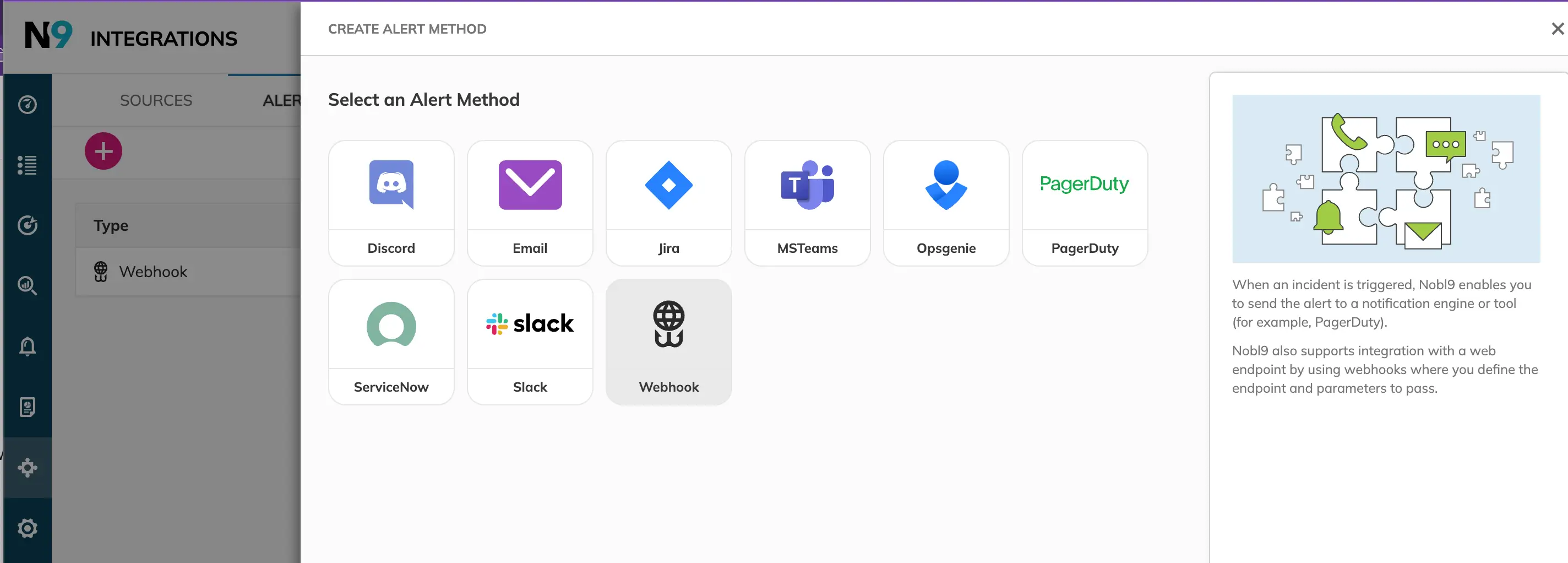Pick the ServiceNow alert method
The width and height of the screenshot is (1568, 563).
coord(391,342)
